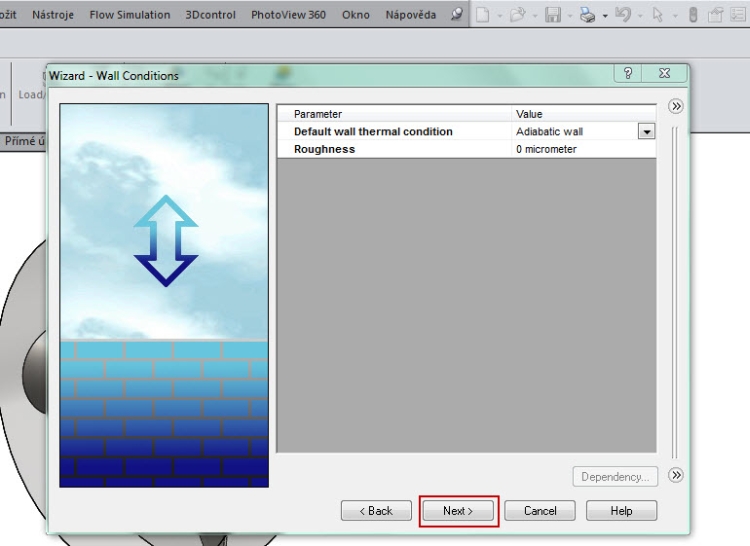
Task: Click the Cancel button
Action: [x=540, y=511]
